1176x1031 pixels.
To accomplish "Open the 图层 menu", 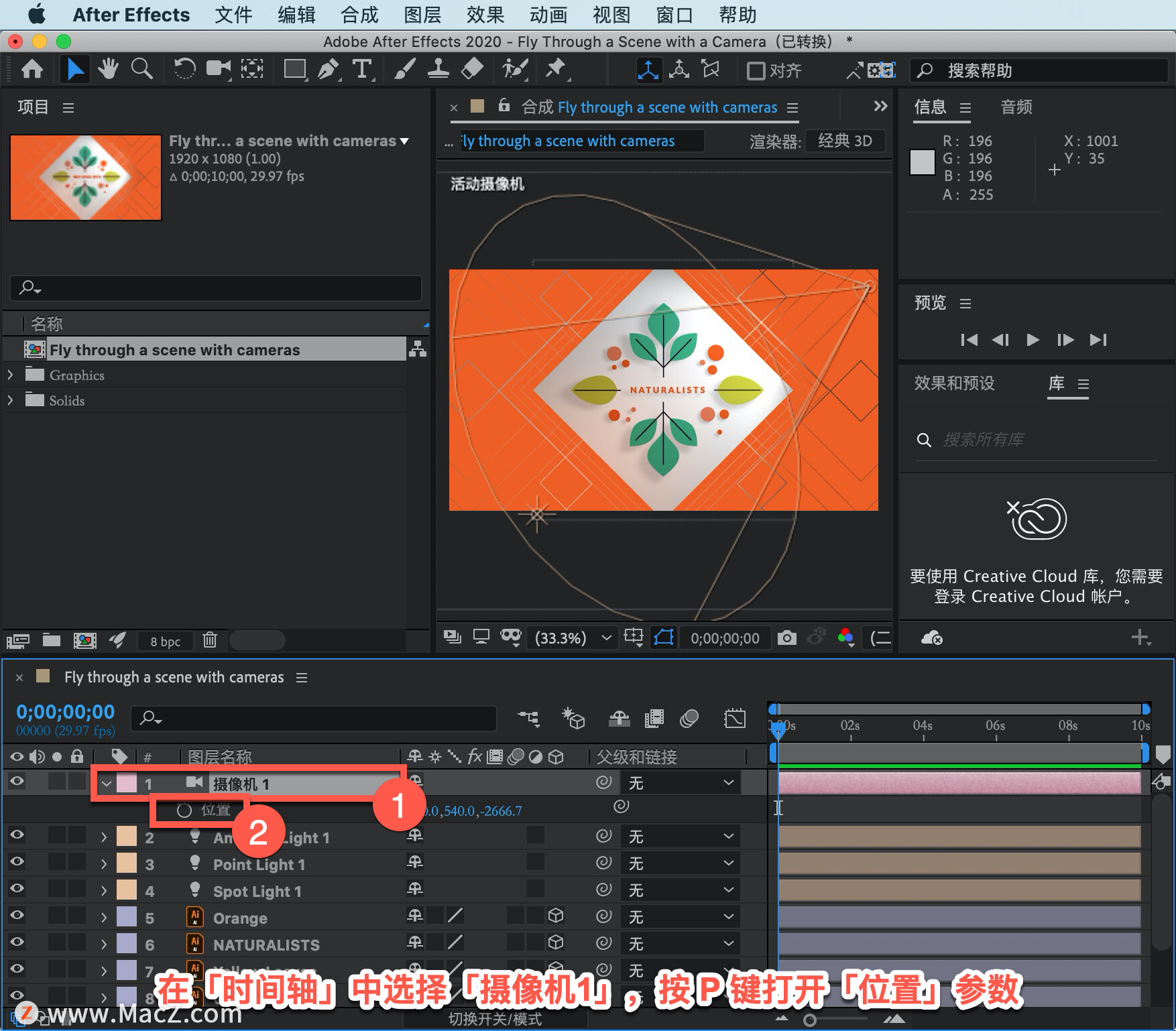I will pyautogui.click(x=422, y=15).
